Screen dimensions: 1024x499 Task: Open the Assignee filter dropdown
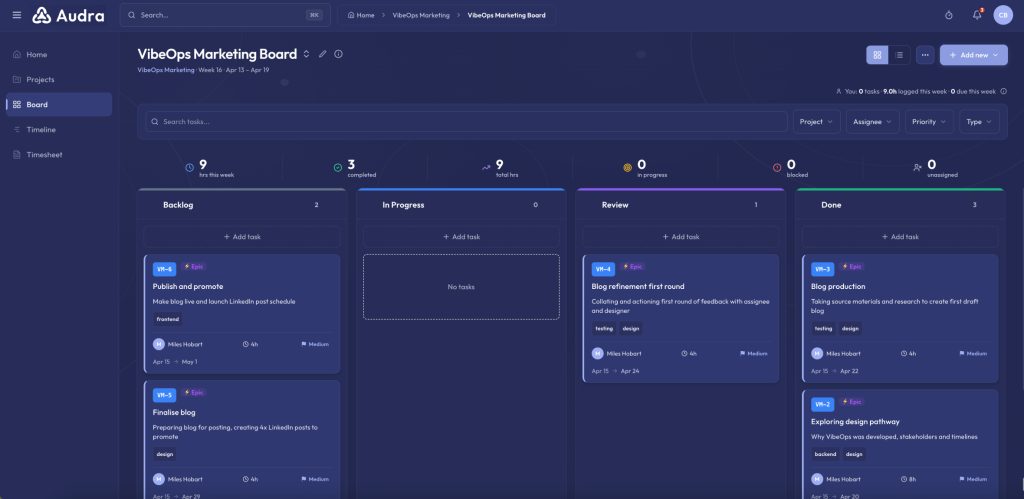pyautogui.click(x=872, y=121)
